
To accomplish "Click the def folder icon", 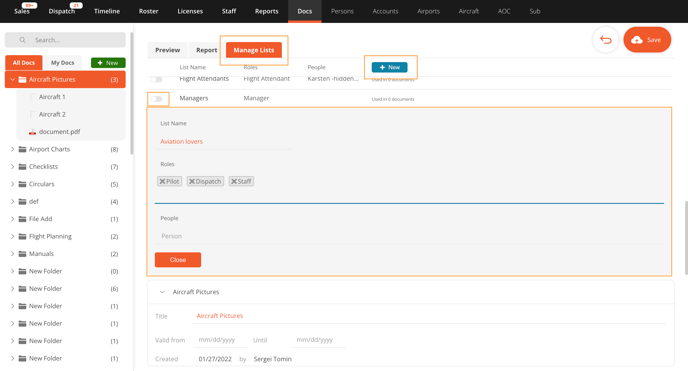I will (22, 202).
